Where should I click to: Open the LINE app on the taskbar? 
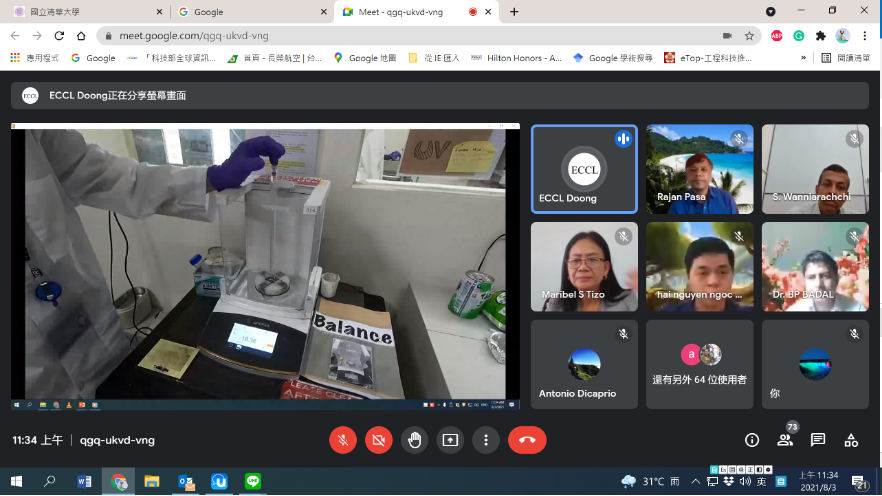(253, 481)
